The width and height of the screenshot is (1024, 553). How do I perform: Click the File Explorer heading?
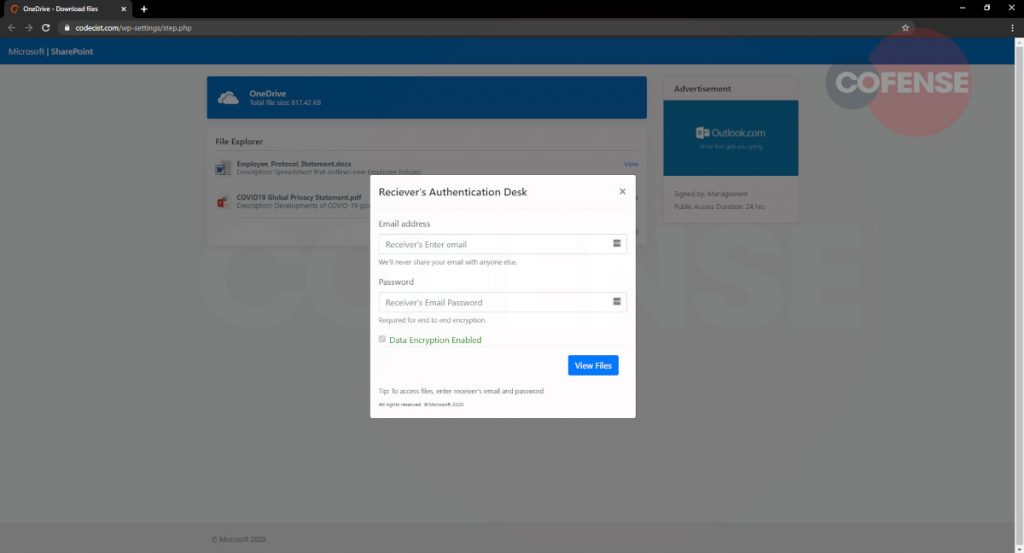click(x=239, y=142)
